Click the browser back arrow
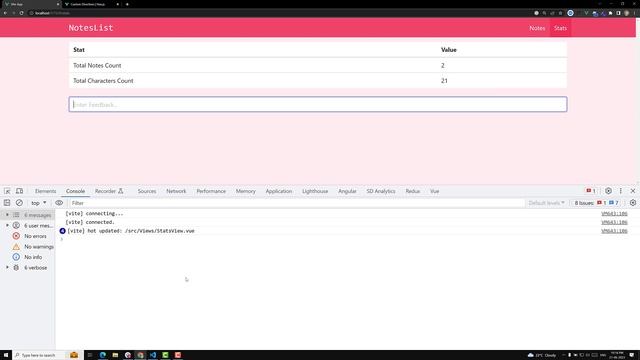The width and height of the screenshot is (640, 360). tap(5, 13)
